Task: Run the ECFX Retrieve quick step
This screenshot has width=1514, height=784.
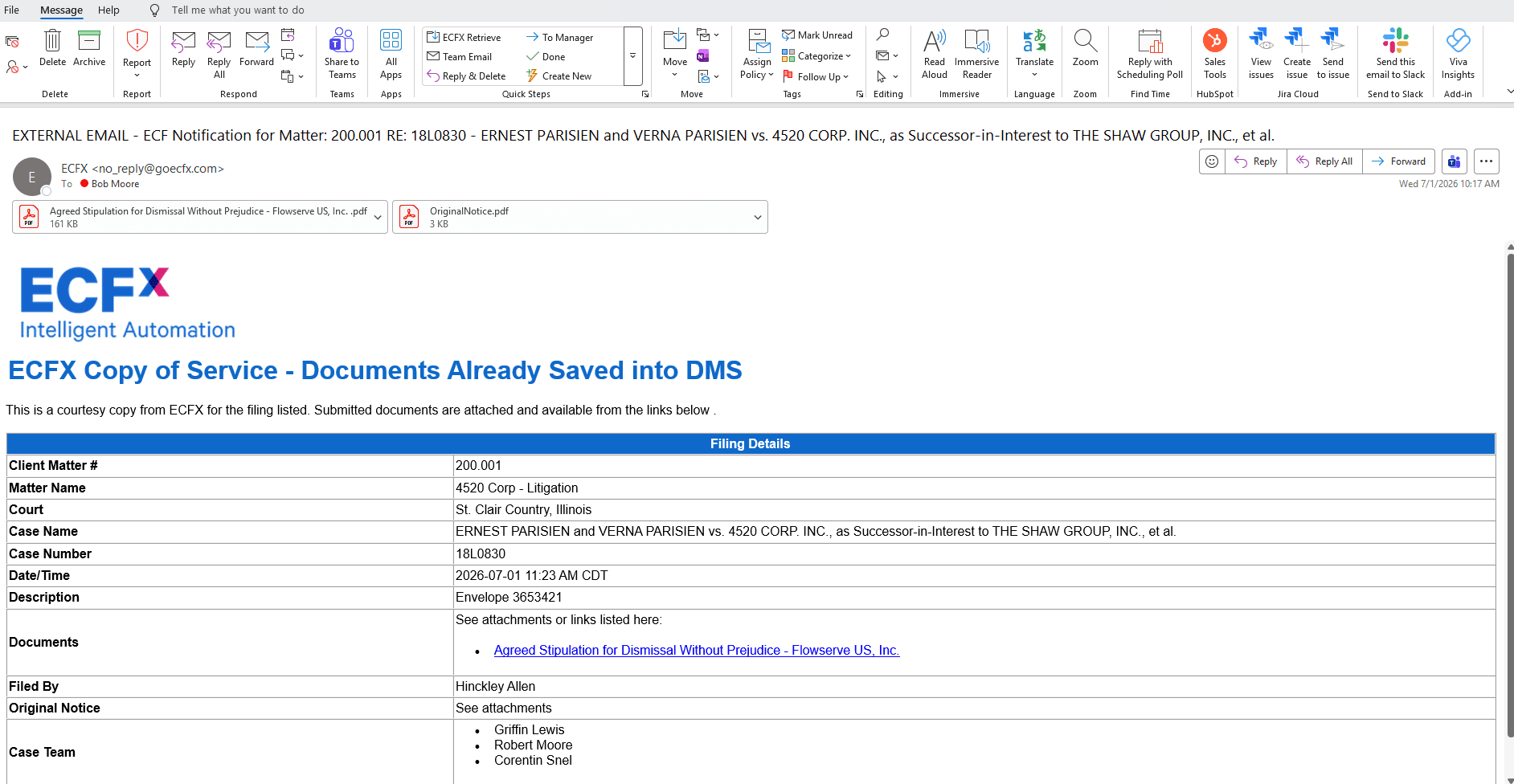Action: coord(464,37)
